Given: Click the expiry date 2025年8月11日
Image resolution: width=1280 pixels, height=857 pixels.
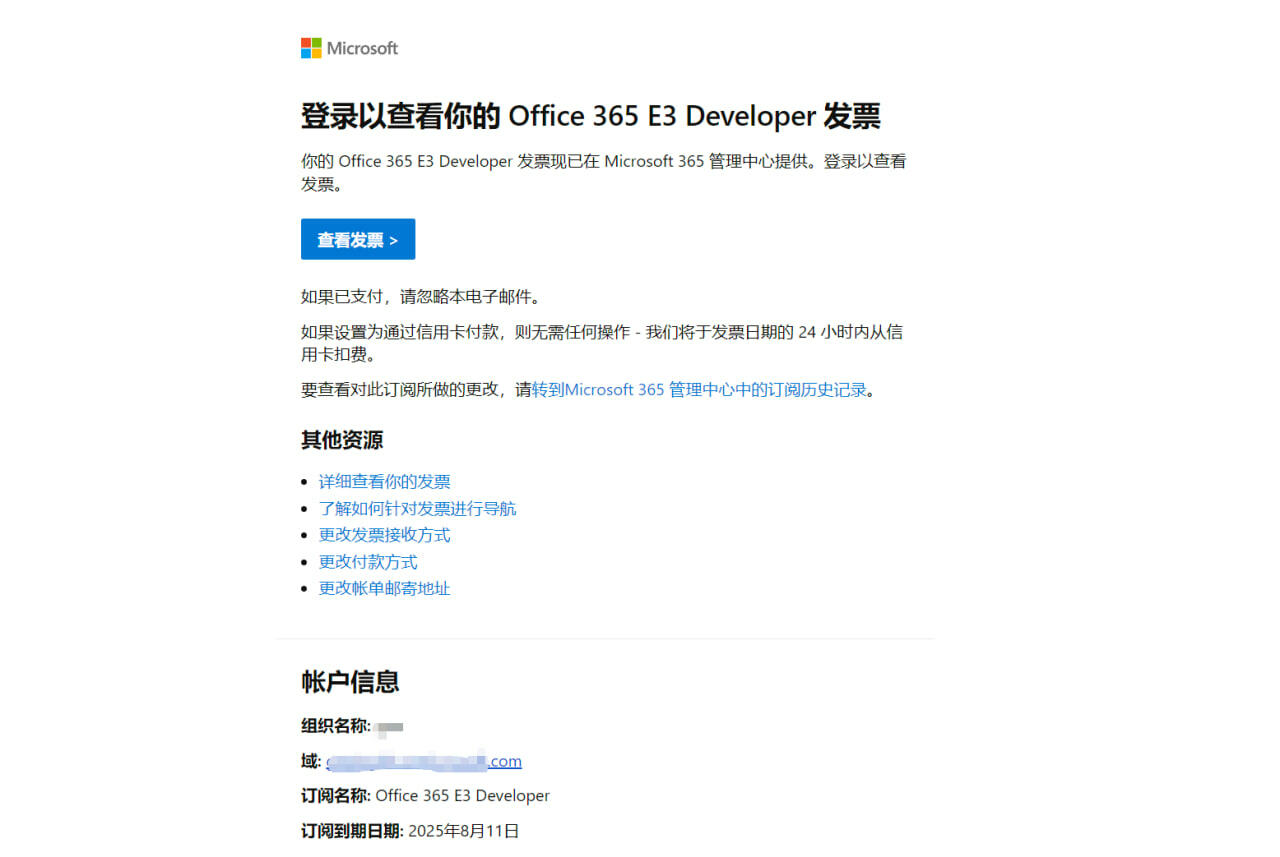Looking at the screenshot, I should [x=464, y=831].
